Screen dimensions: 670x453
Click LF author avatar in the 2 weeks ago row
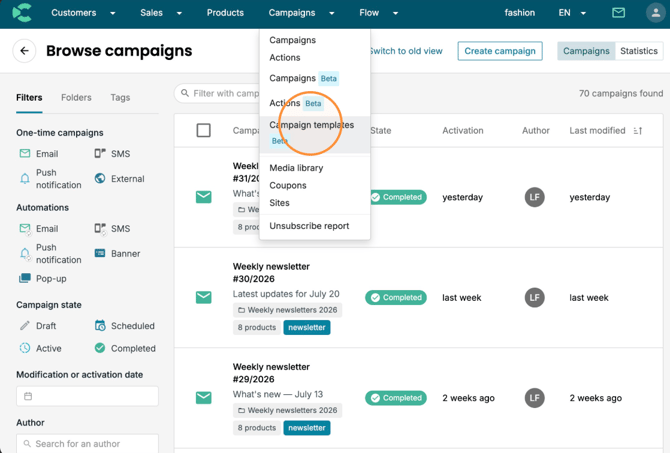point(535,398)
